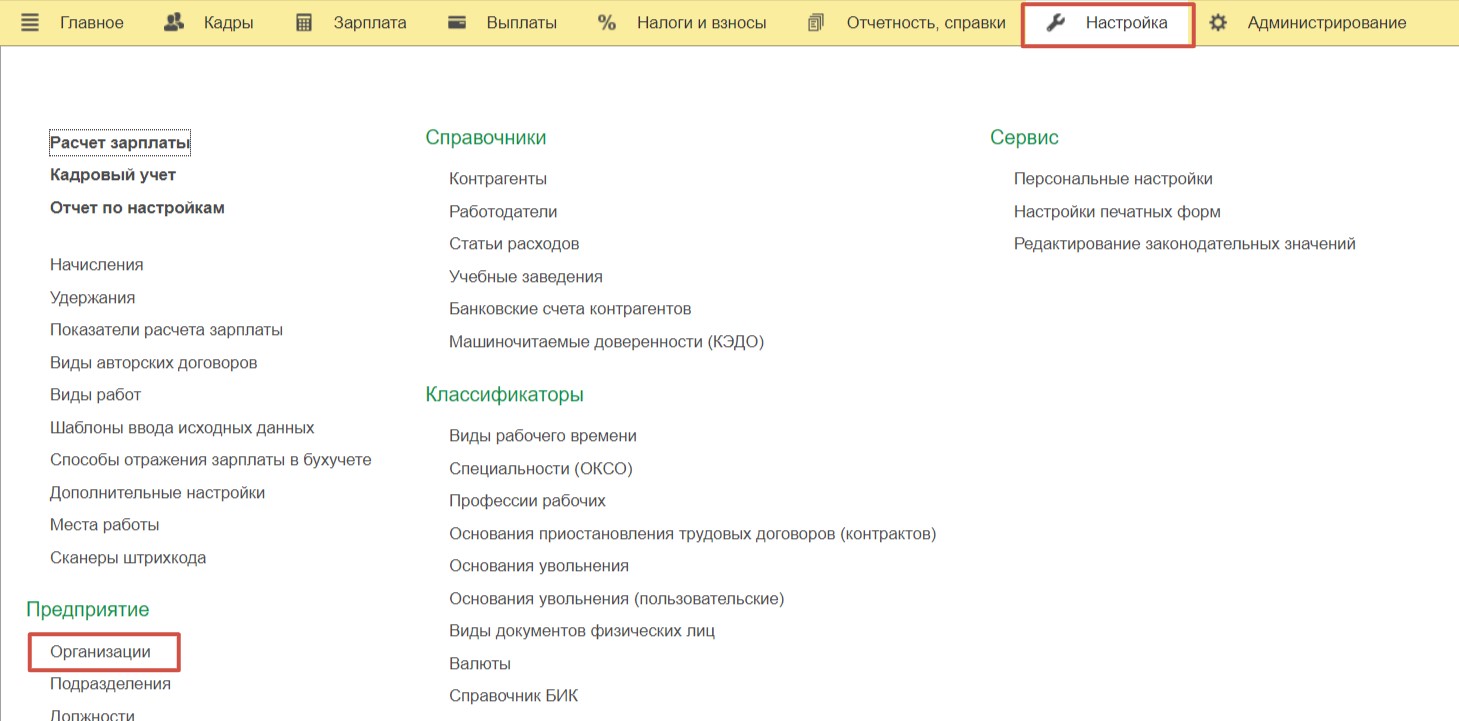Open Отчетность, справки section

point(926,23)
